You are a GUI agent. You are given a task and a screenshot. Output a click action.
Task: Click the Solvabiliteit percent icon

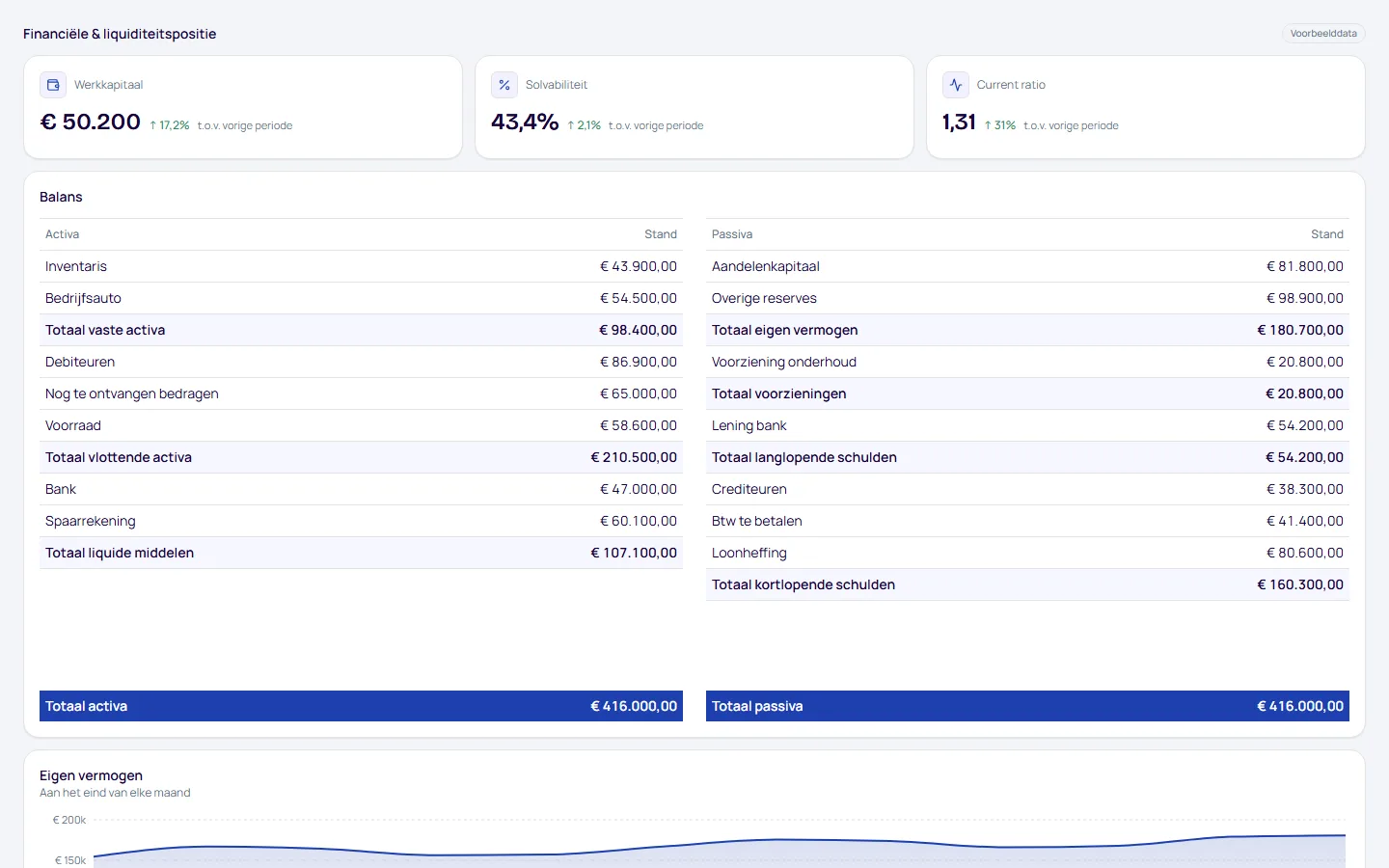[504, 85]
